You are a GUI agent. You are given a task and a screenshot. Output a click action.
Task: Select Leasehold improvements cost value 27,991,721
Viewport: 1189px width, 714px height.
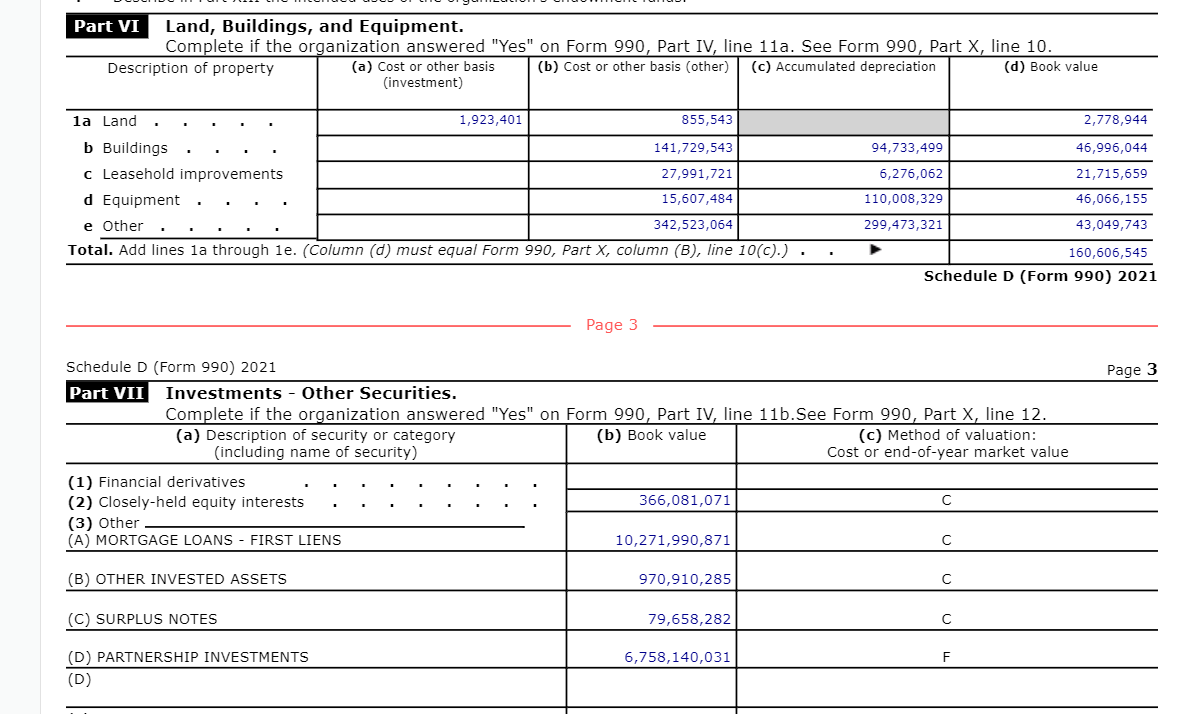(x=697, y=173)
